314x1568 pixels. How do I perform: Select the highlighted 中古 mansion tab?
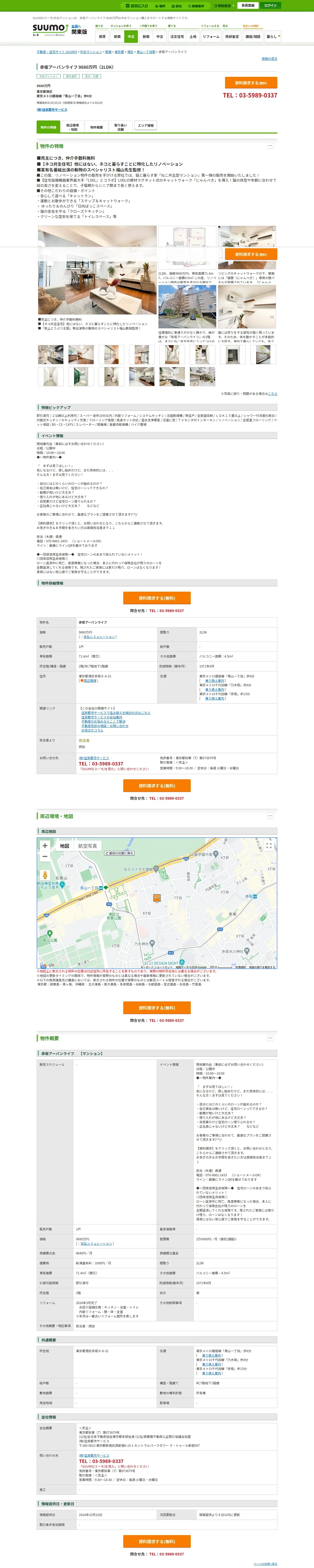[131, 37]
